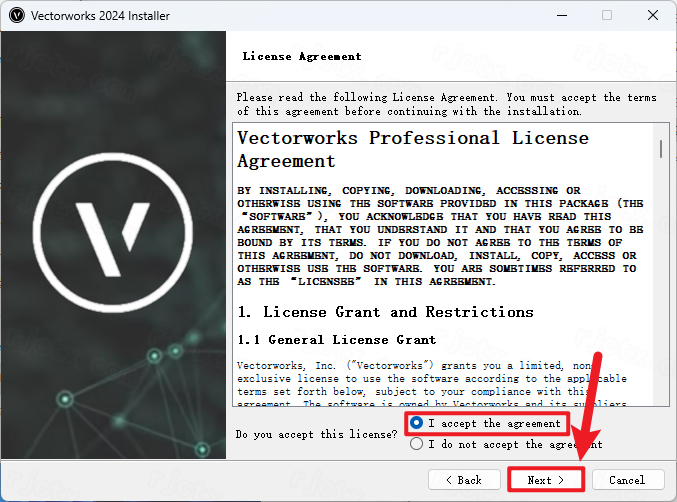Click the Vectorworks icon in the title bar
Image resolution: width=677 pixels, height=502 pixels.
16,16
